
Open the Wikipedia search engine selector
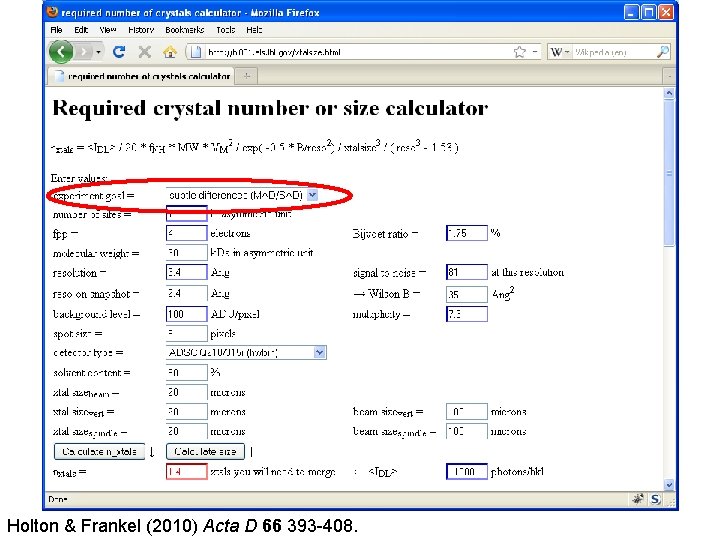coord(559,52)
